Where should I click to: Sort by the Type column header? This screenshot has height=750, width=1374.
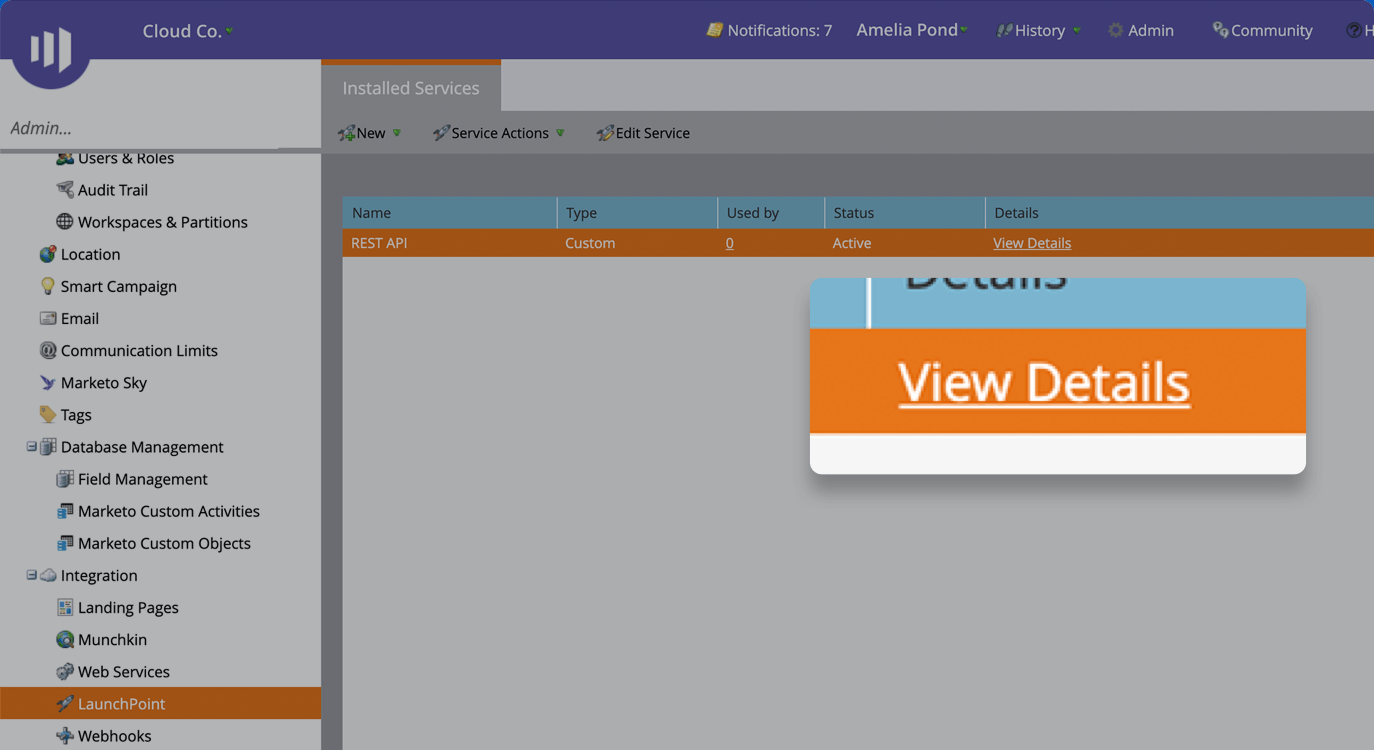tap(637, 213)
